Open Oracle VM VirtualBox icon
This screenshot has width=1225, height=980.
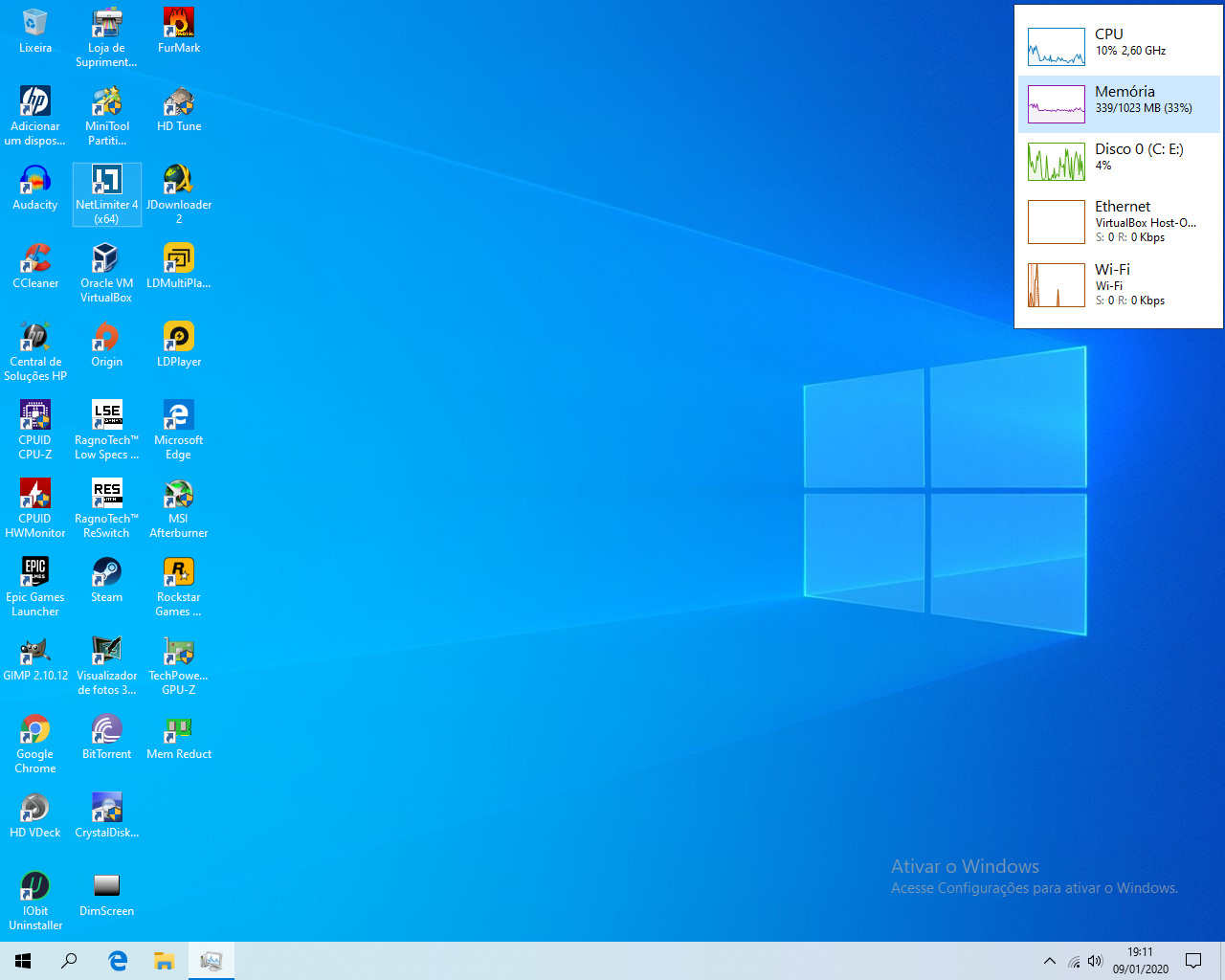tap(106, 273)
